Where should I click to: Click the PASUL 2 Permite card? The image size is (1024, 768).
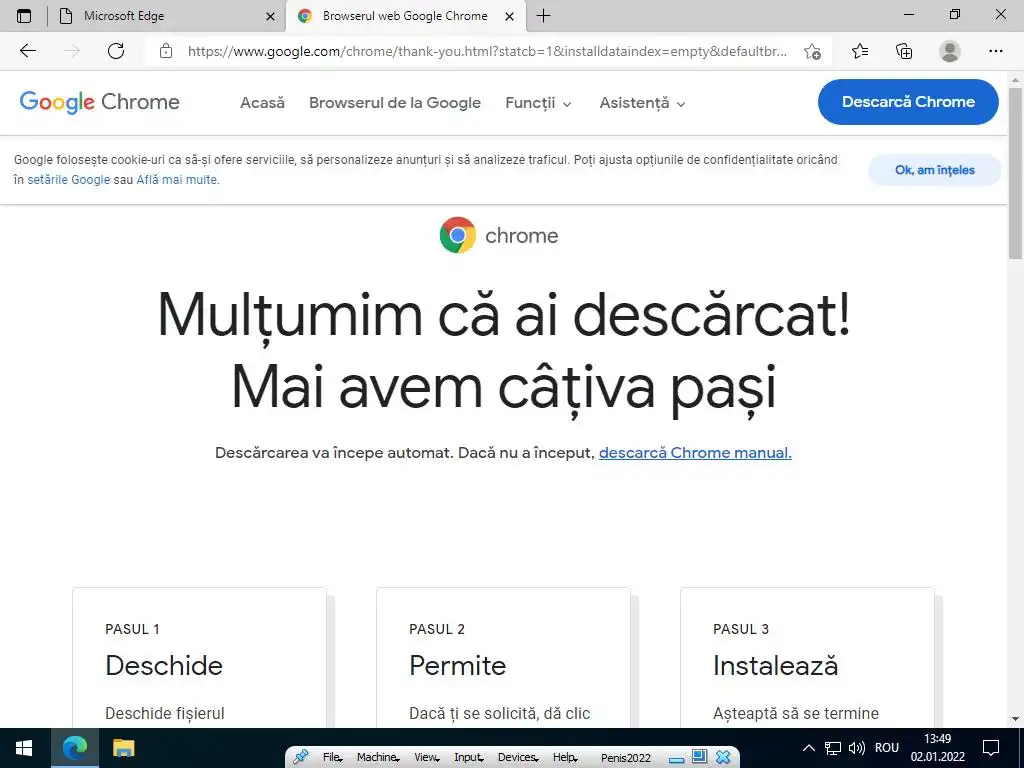click(504, 658)
